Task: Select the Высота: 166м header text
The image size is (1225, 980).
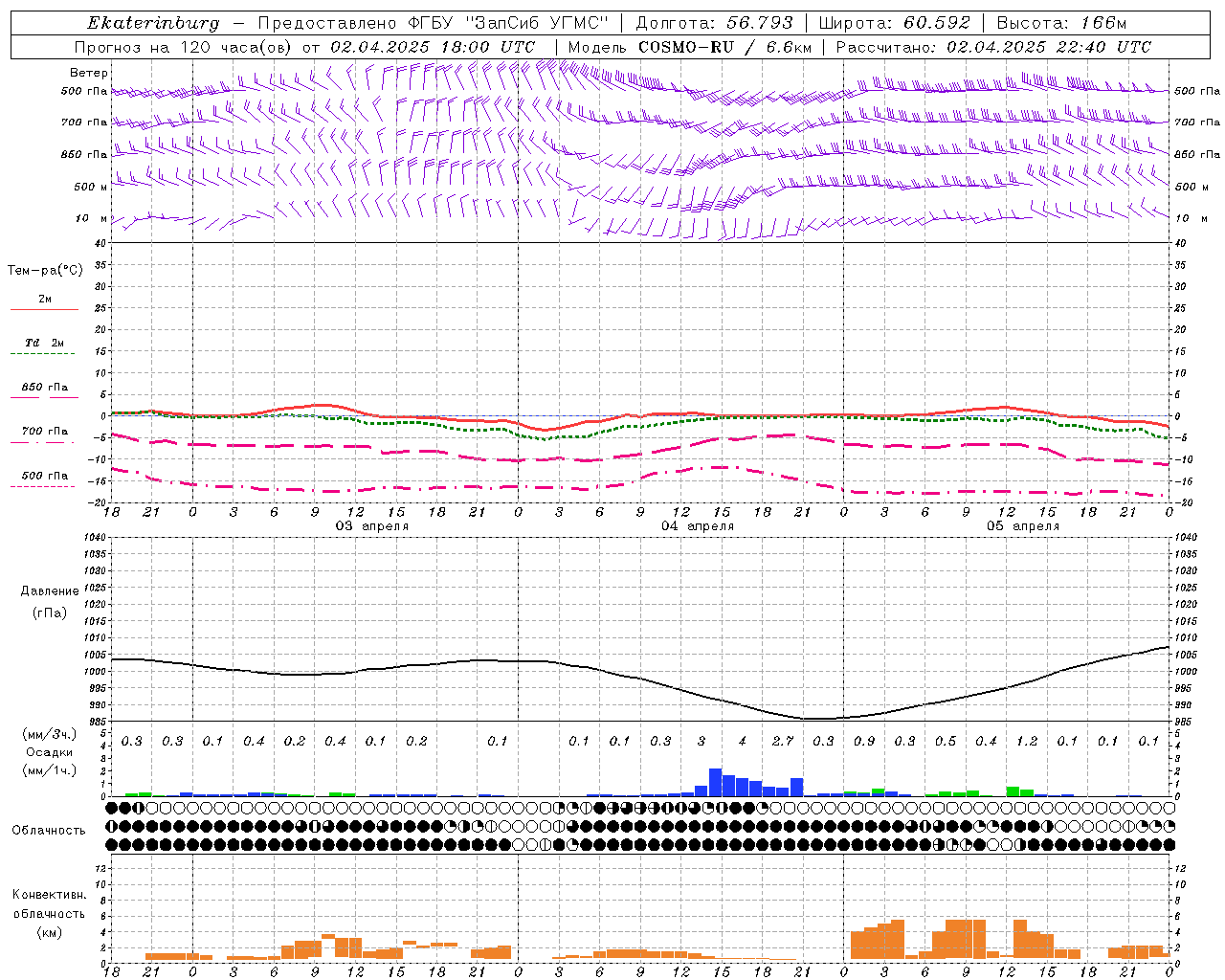Action: coord(1061,23)
